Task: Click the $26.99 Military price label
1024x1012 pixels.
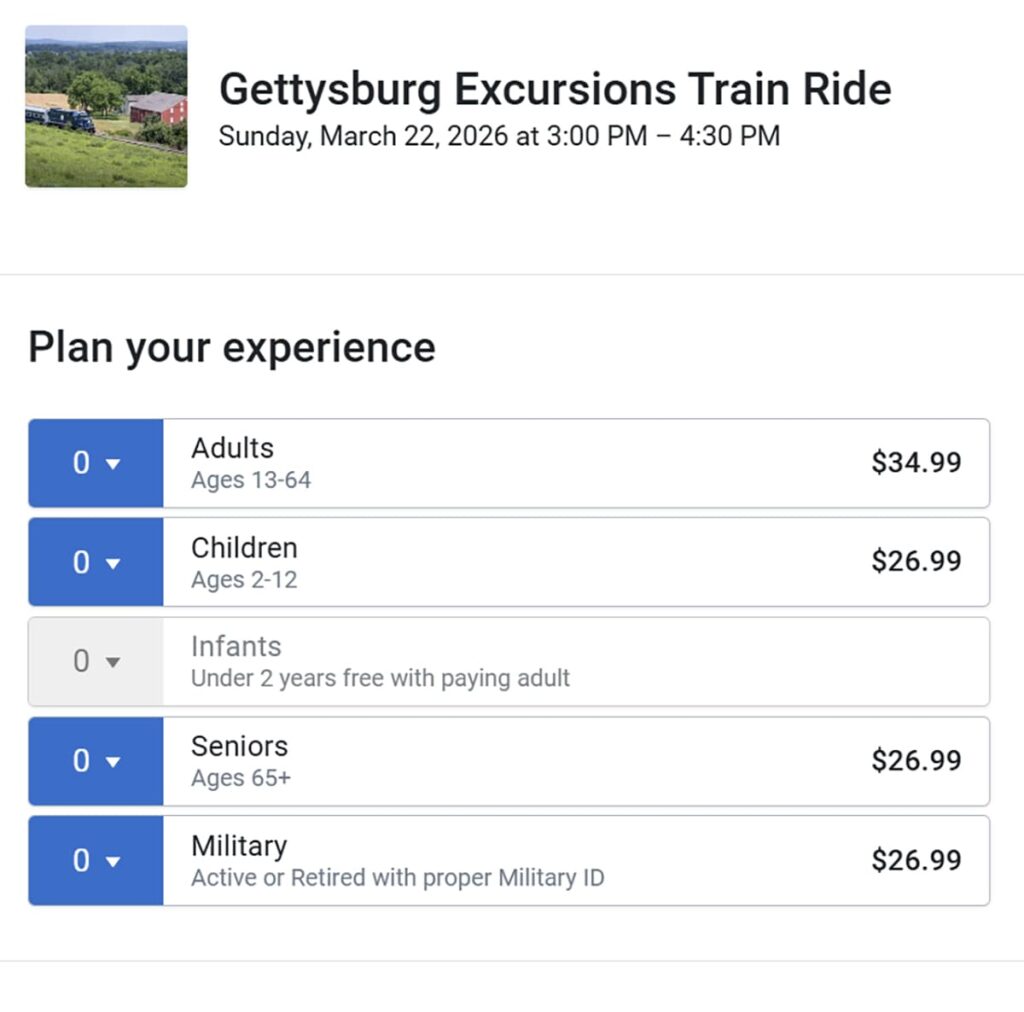Action: point(917,860)
